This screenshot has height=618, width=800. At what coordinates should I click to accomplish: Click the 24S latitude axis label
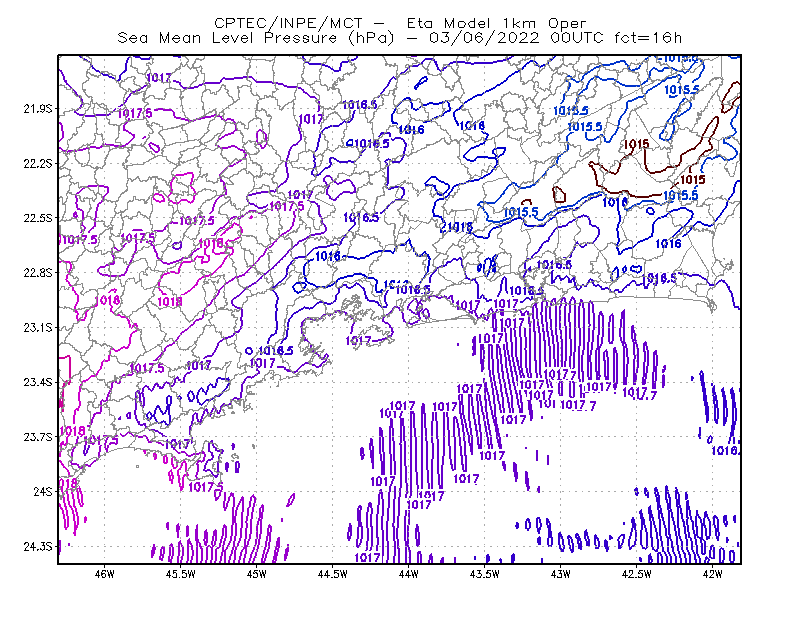click(x=43, y=491)
